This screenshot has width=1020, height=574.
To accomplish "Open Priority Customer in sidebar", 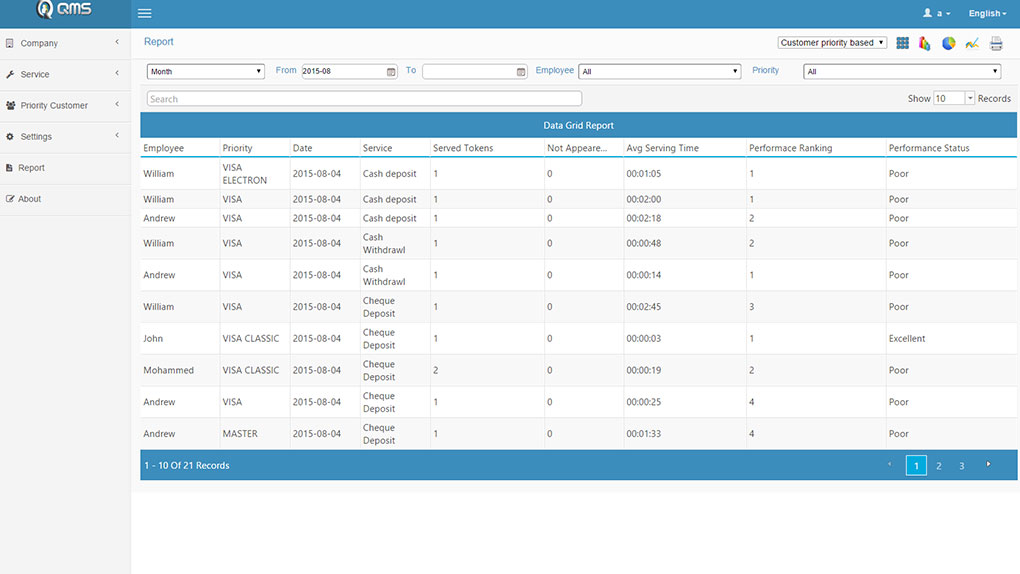I will click(x=65, y=105).
